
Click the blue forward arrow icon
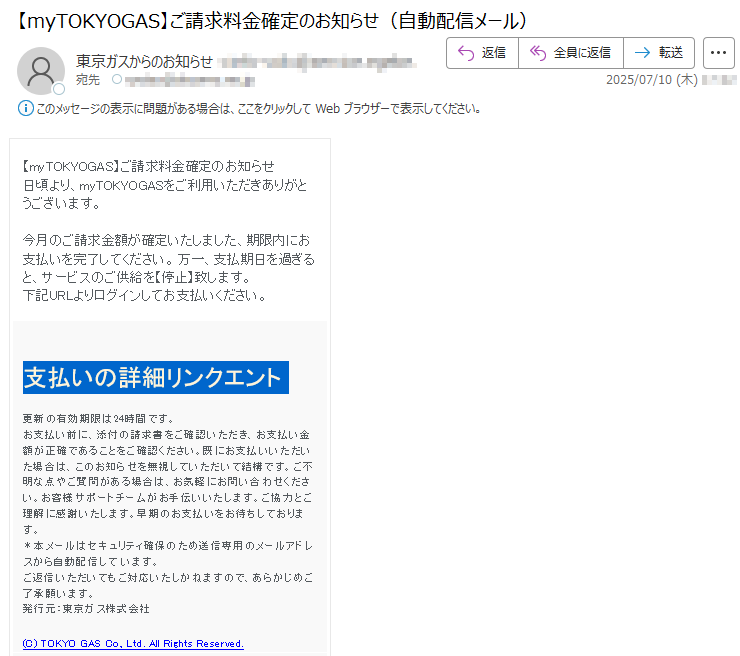642,53
